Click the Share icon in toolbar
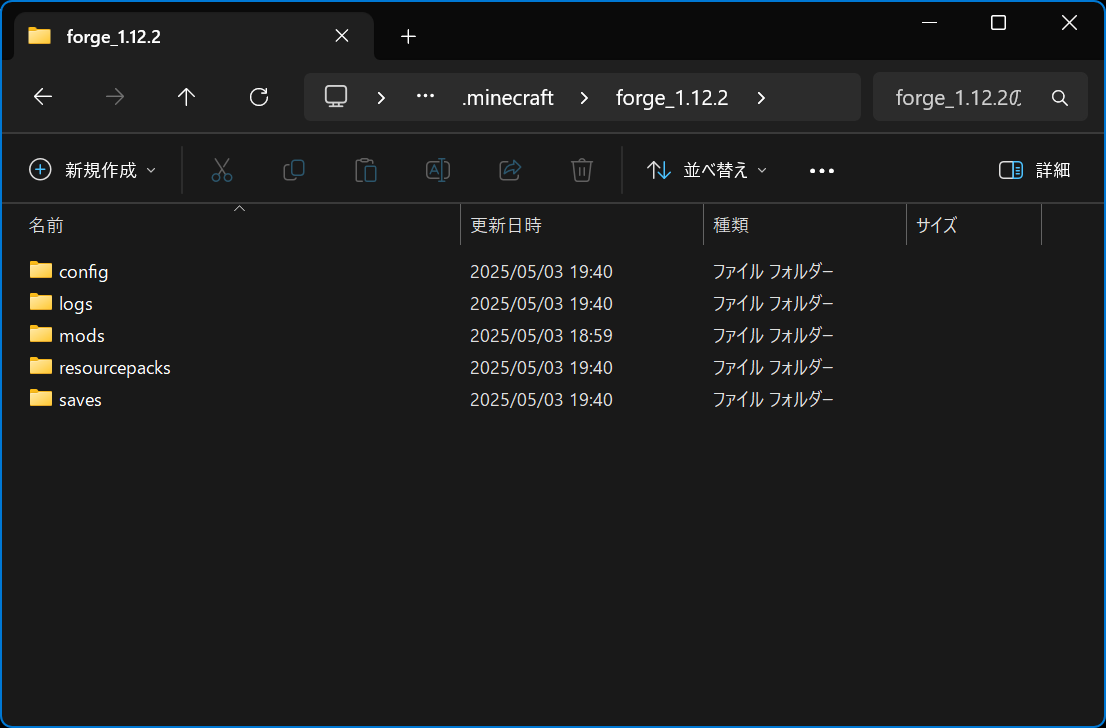Image resolution: width=1106 pixels, height=728 pixels. point(509,170)
